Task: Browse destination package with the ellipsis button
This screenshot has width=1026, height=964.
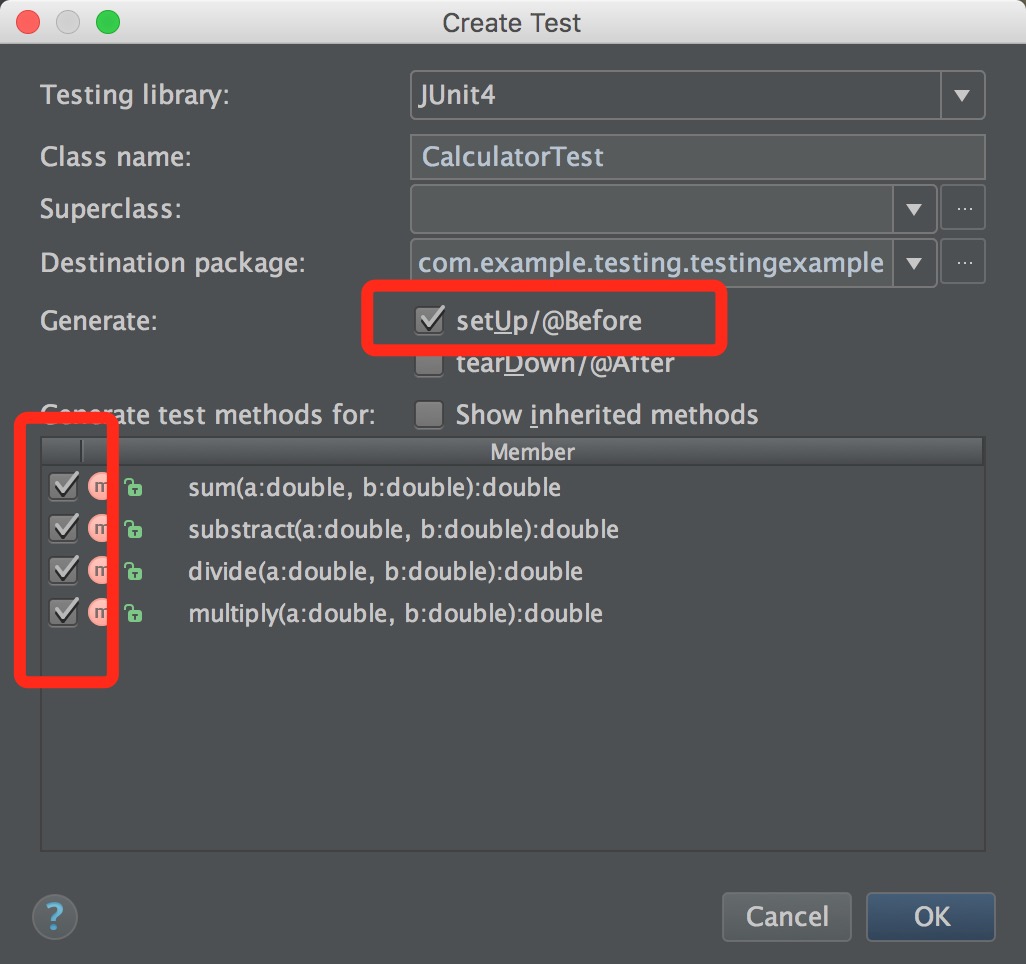Action: tap(964, 263)
